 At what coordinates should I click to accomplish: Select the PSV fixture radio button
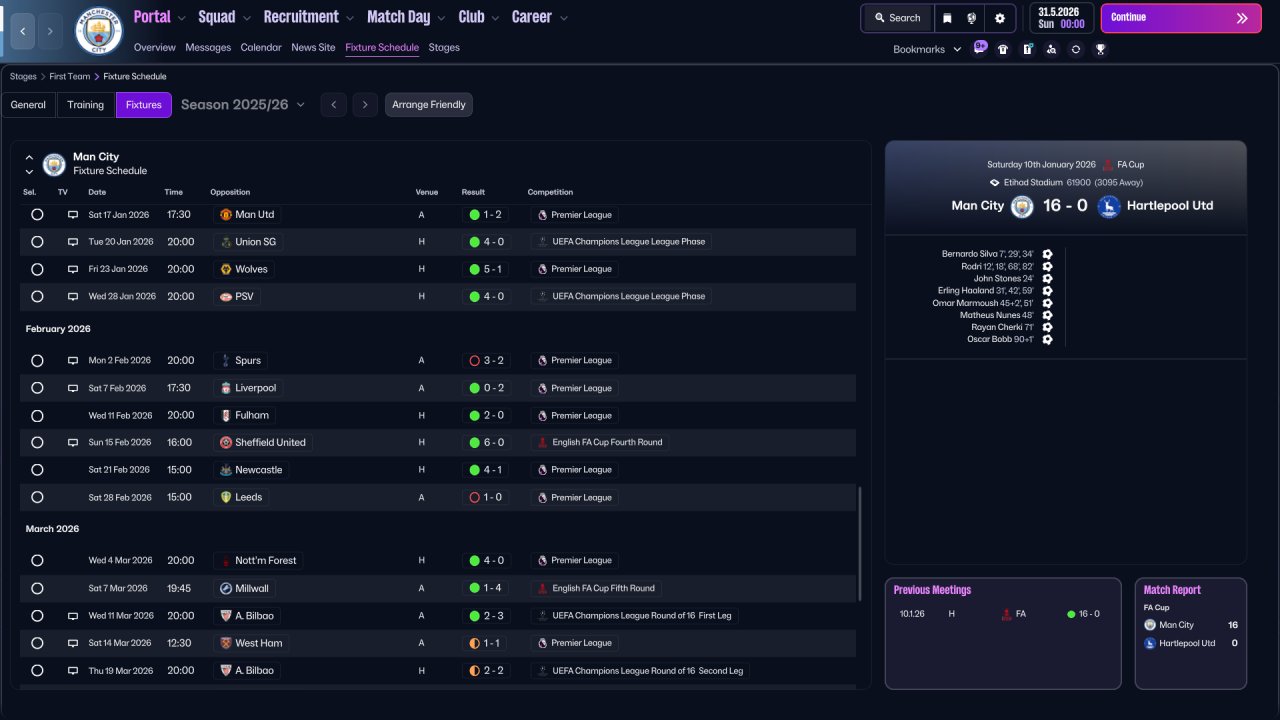[37, 297]
